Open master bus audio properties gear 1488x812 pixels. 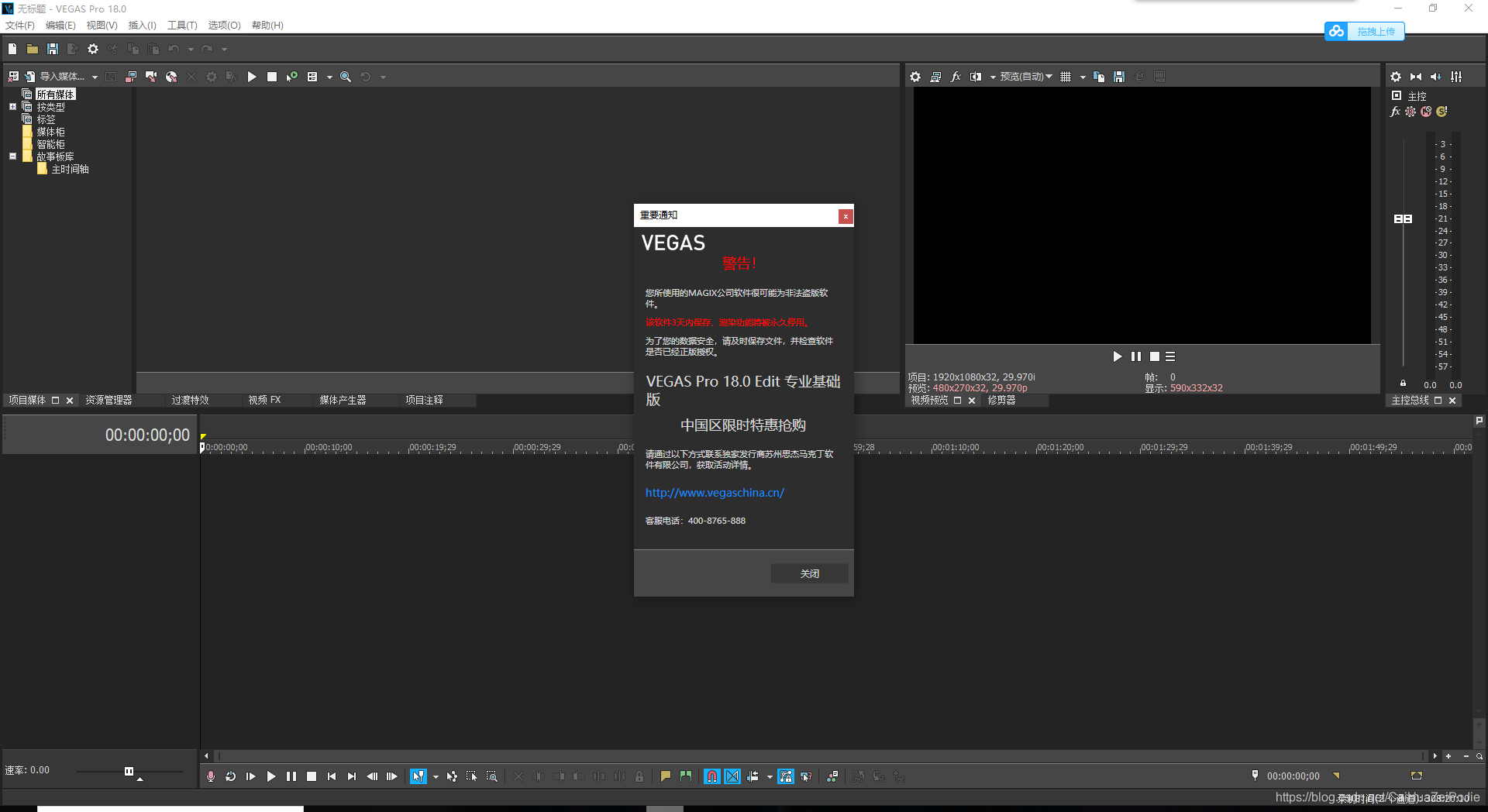tap(1396, 77)
